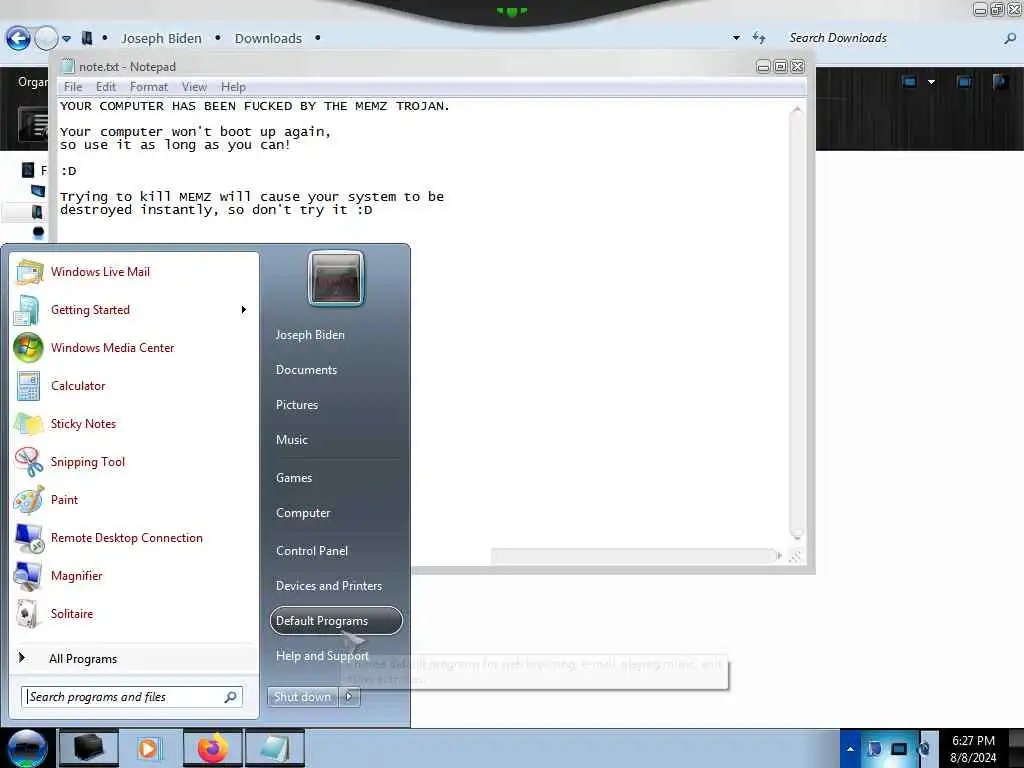Image resolution: width=1024 pixels, height=768 pixels.
Task: Open Pictures from Start menu
Action: [297, 405]
